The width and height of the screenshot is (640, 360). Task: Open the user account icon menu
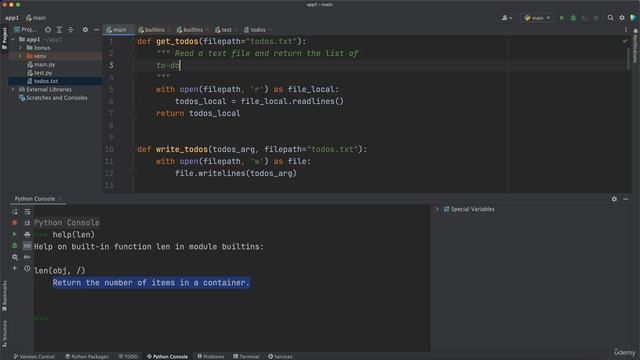click(506, 18)
